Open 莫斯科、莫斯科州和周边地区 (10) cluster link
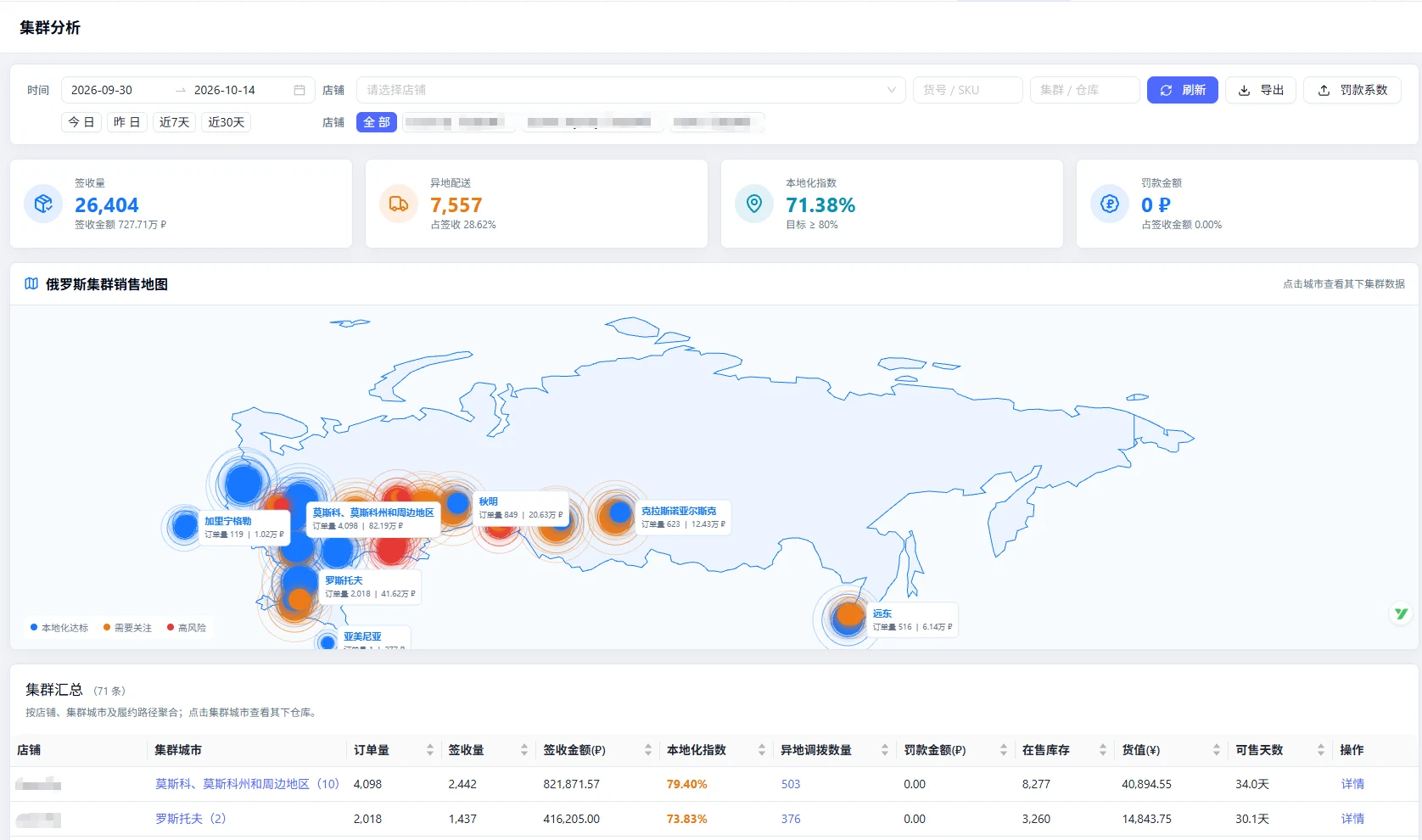The width and height of the screenshot is (1422, 840). point(247,784)
